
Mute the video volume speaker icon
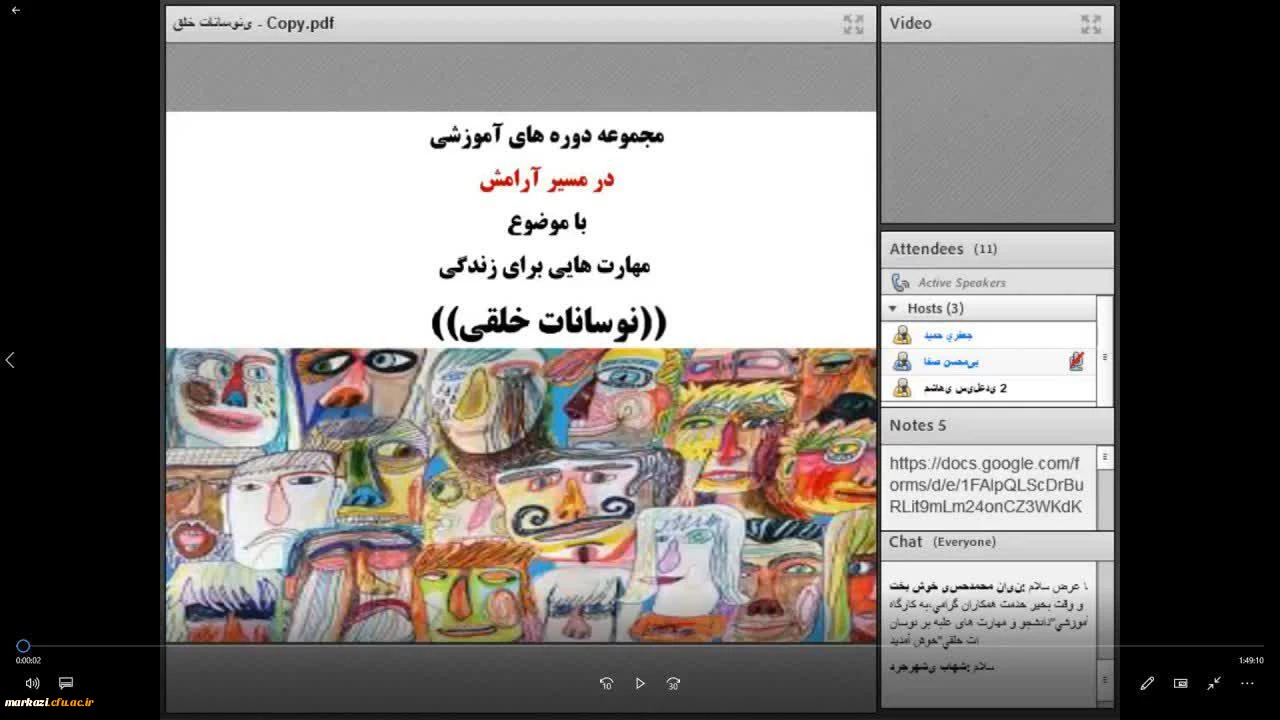32,683
